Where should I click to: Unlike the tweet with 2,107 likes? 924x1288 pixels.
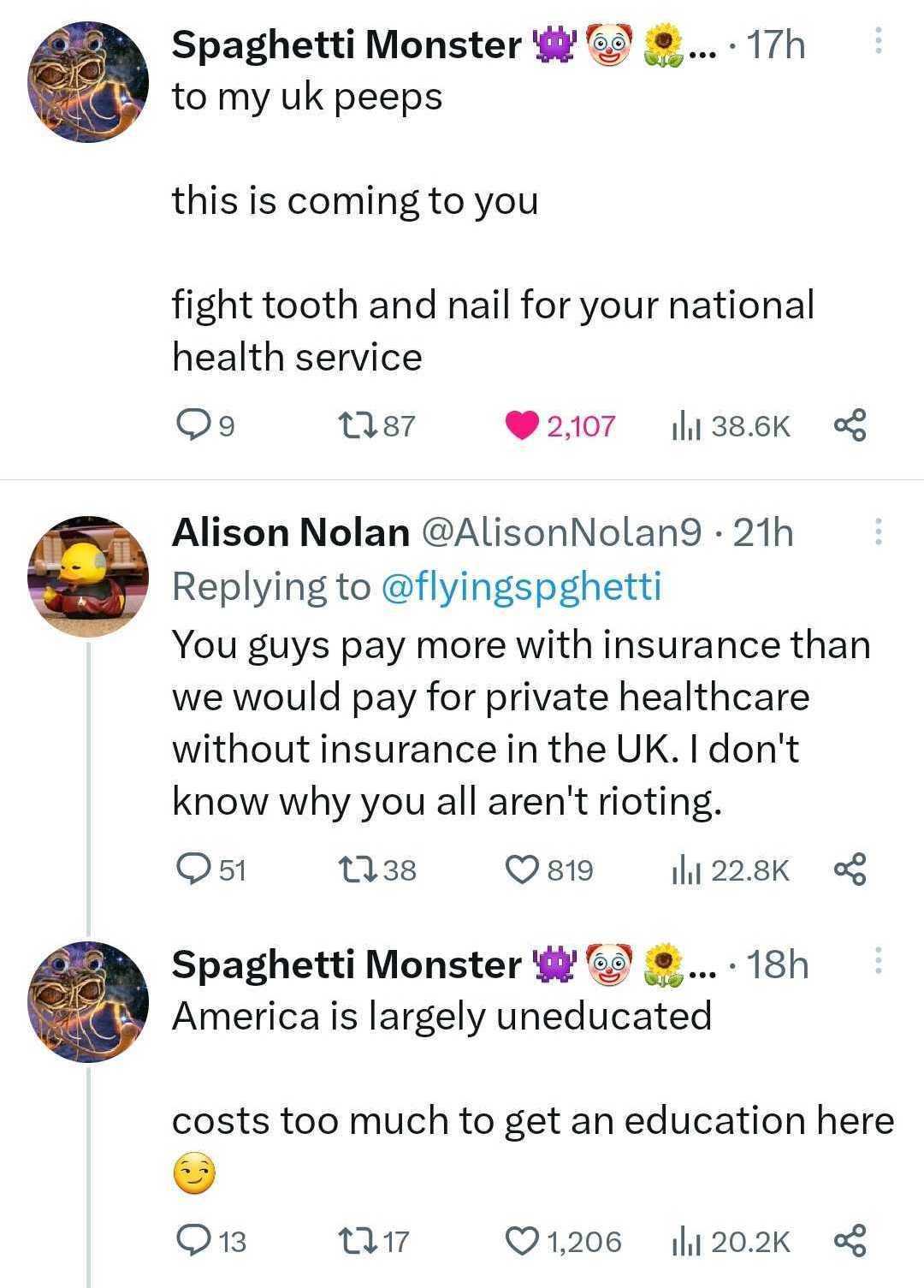(x=521, y=424)
